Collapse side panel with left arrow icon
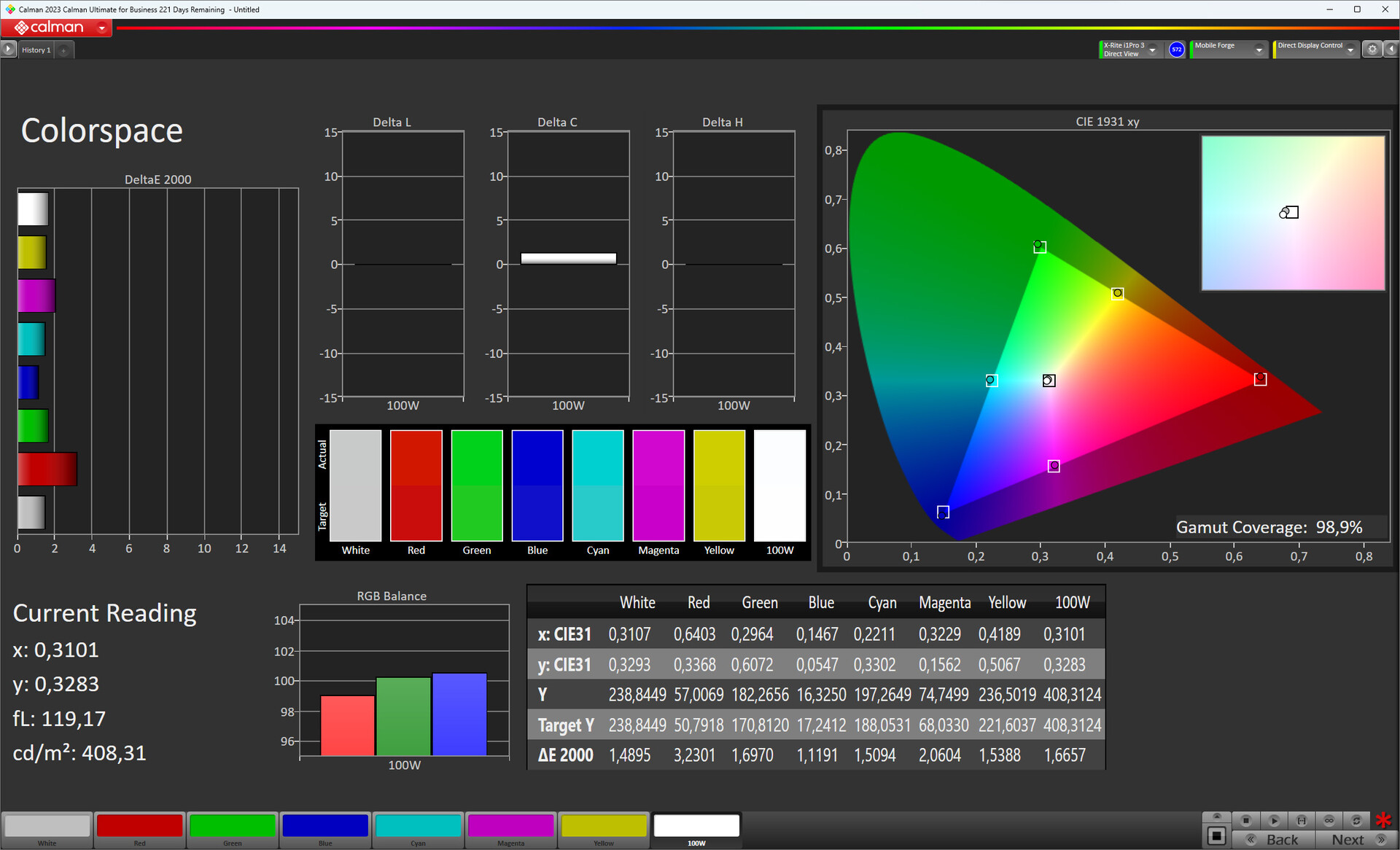Viewport: 1400px width, 850px height. tap(1391, 49)
